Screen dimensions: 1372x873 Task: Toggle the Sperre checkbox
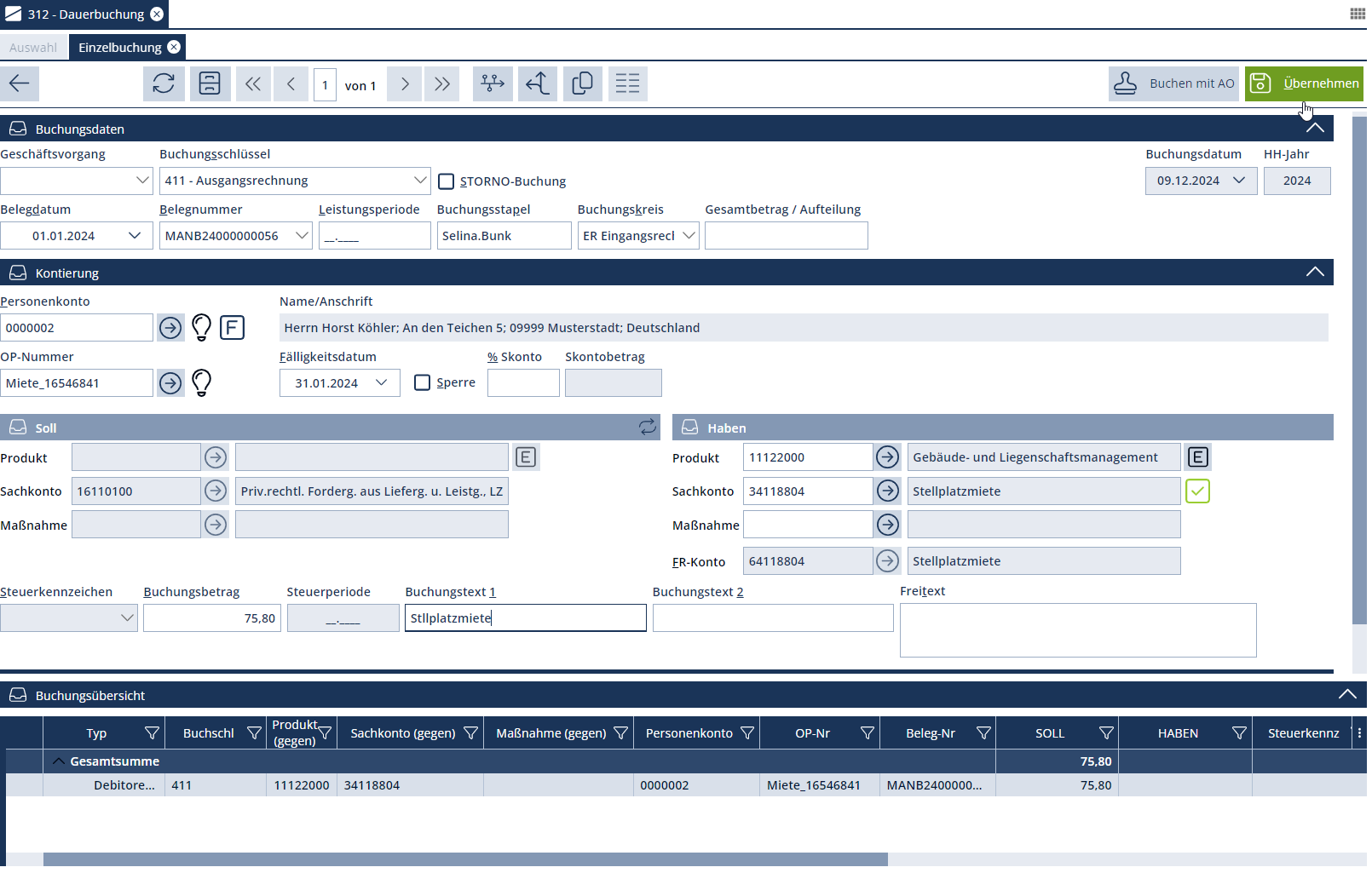coord(422,383)
